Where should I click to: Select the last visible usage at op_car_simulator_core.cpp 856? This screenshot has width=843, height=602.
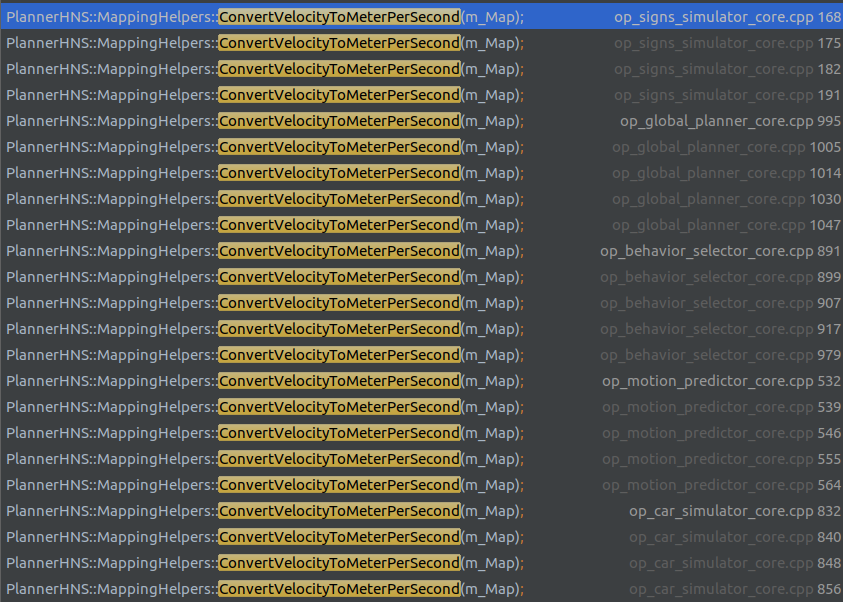tap(400, 588)
